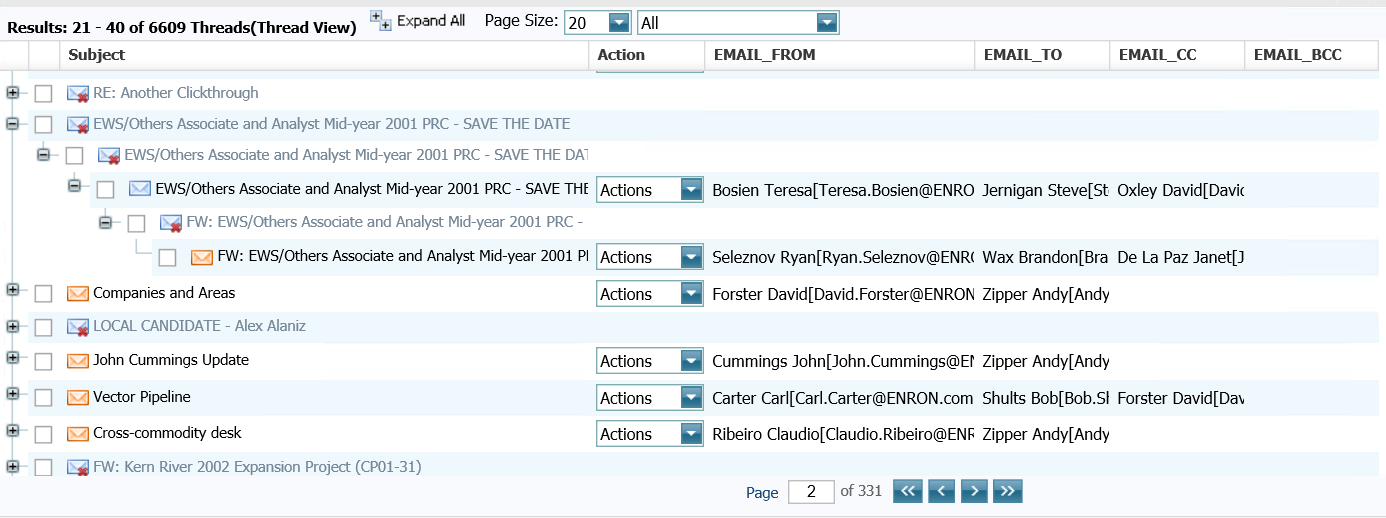Open the All filter dropdown
This screenshot has width=1386, height=518.
(x=826, y=23)
